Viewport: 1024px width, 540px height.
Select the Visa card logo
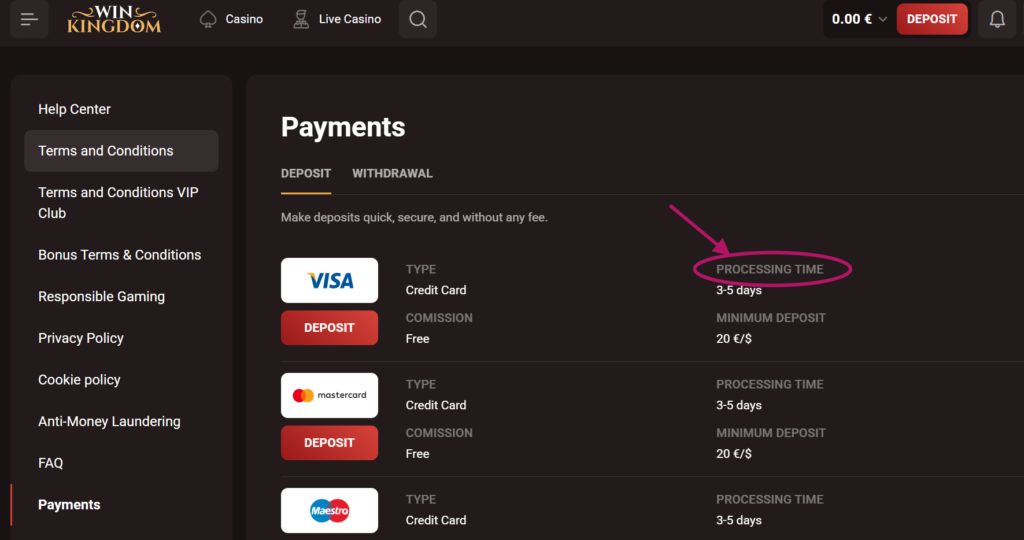(x=329, y=280)
